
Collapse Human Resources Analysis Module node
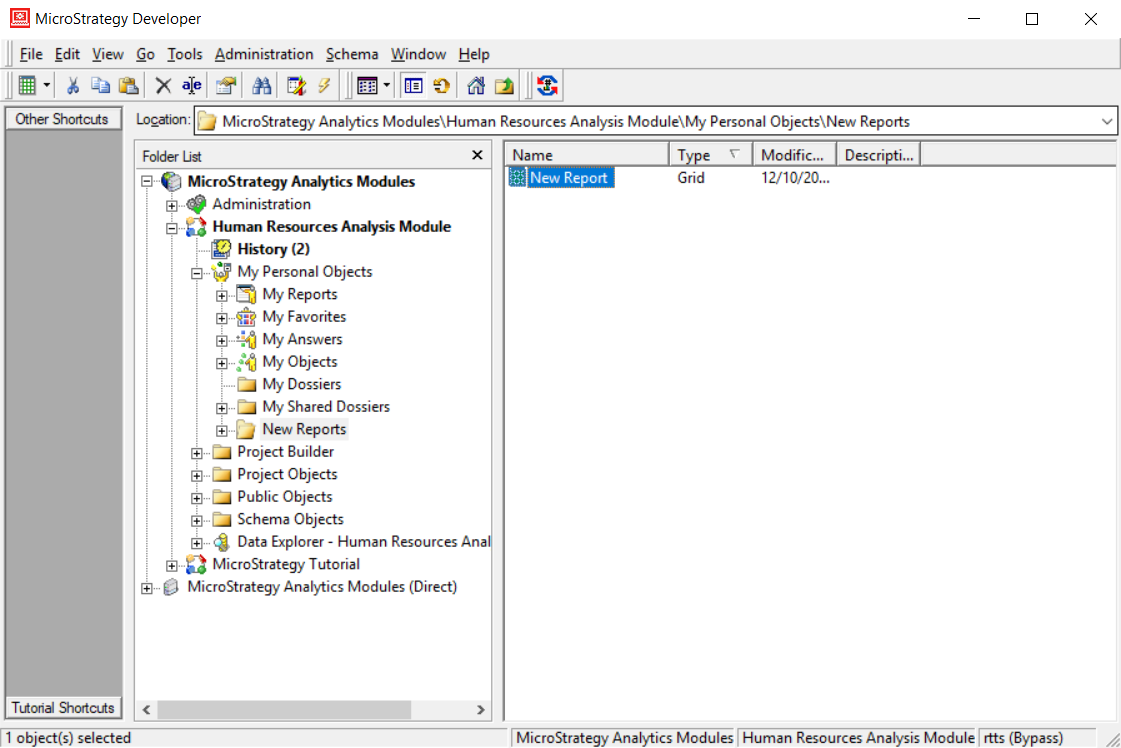point(172,229)
